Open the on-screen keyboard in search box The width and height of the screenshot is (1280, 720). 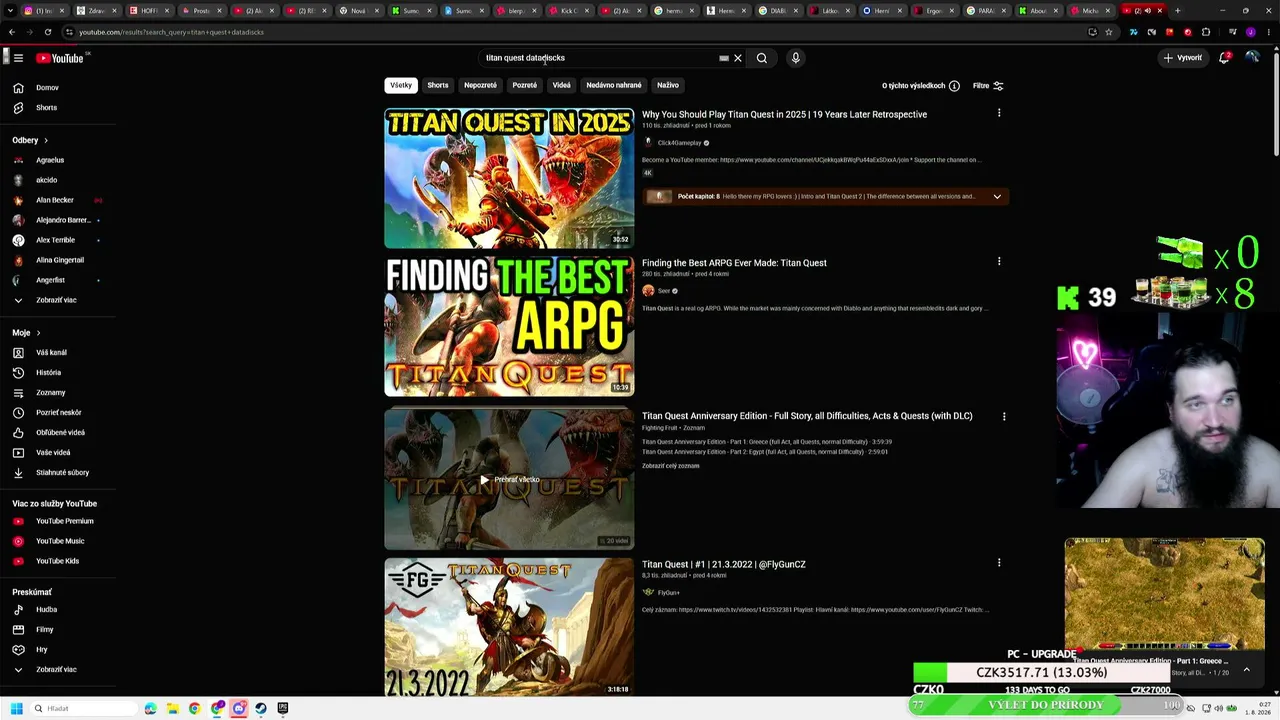pyautogui.click(x=724, y=58)
